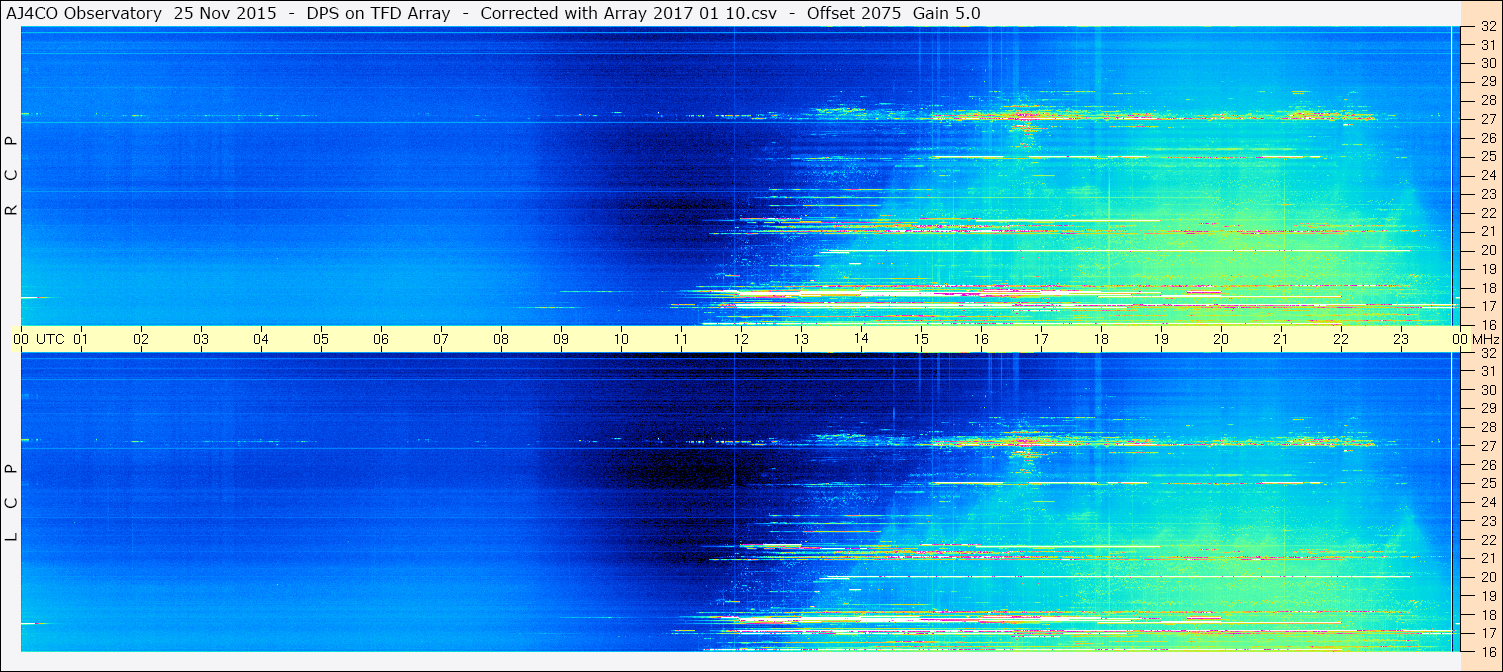This screenshot has height=672, width=1503.
Task: Select hour '22' on the time axis
Action: click(x=1341, y=339)
